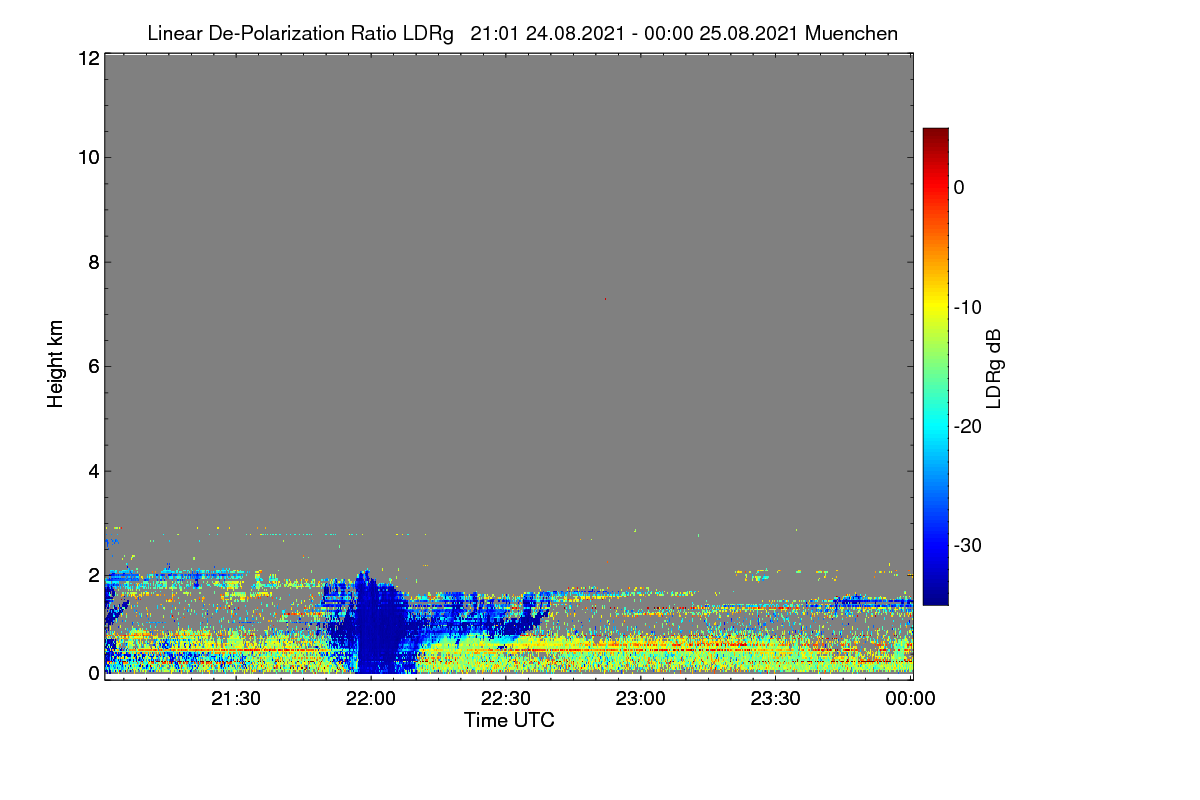Click the time tick label '23:30'
1200x800 pixels.
coord(777,699)
